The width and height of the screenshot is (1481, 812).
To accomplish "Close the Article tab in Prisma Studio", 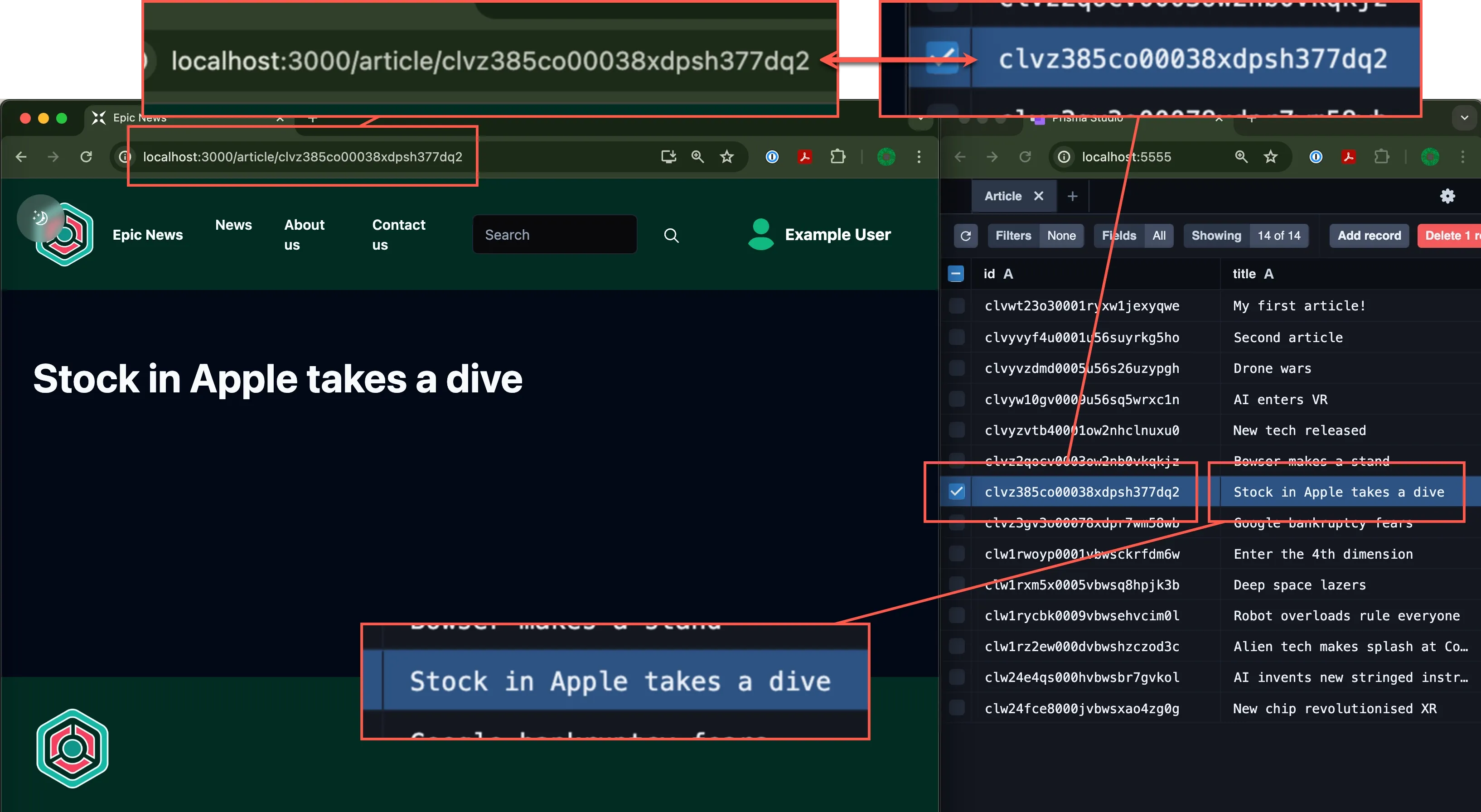I will (x=1038, y=196).
